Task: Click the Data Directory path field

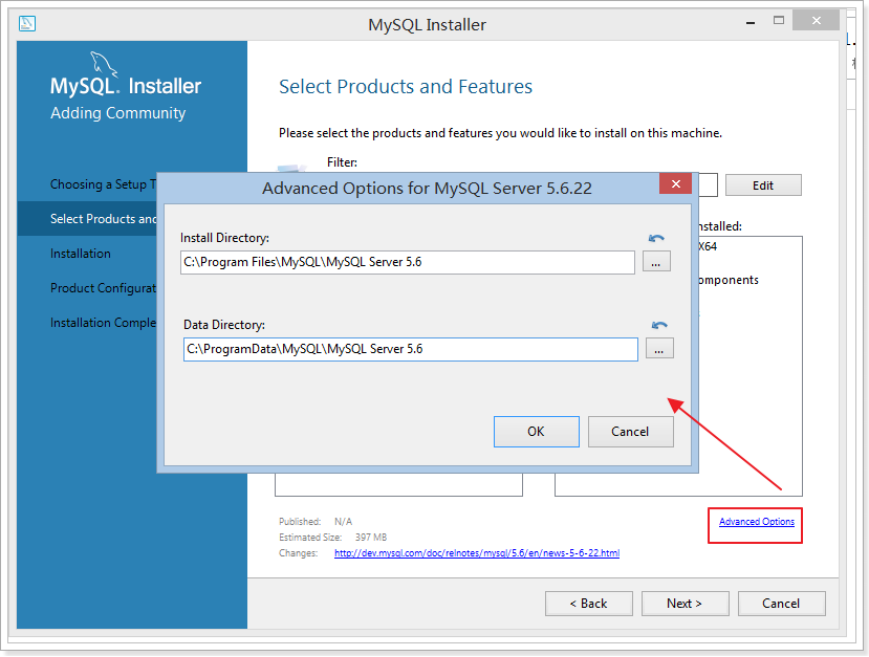Action: [x=411, y=349]
